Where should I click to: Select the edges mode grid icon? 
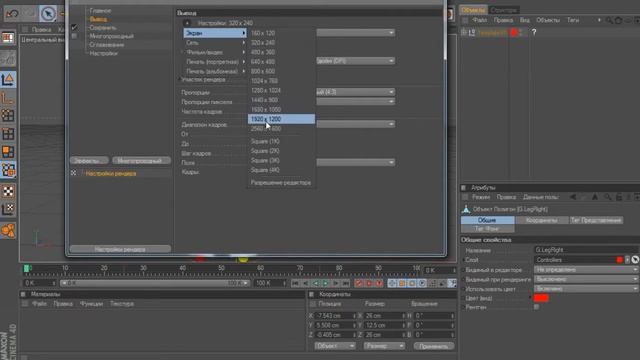tap(8, 133)
